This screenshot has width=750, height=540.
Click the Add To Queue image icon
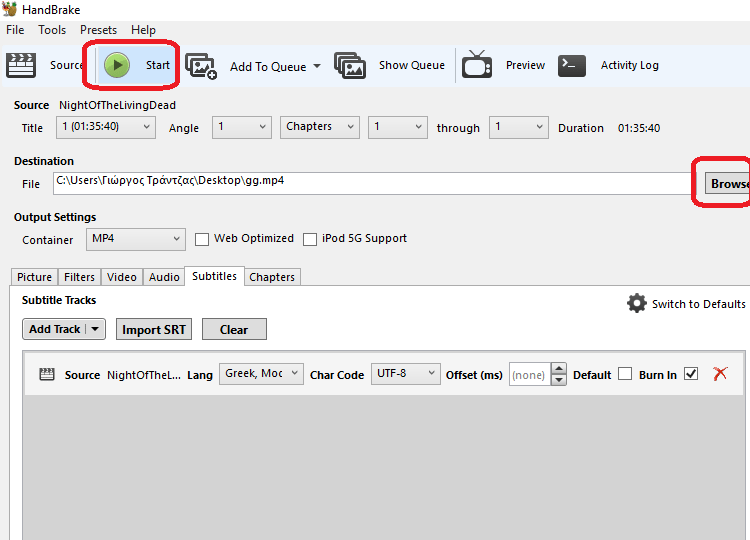pos(201,66)
